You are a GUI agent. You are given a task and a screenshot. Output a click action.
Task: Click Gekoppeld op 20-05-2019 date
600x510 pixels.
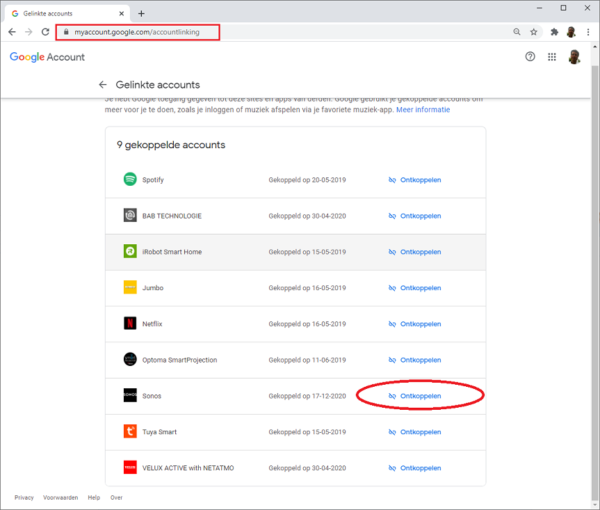click(307, 180)
